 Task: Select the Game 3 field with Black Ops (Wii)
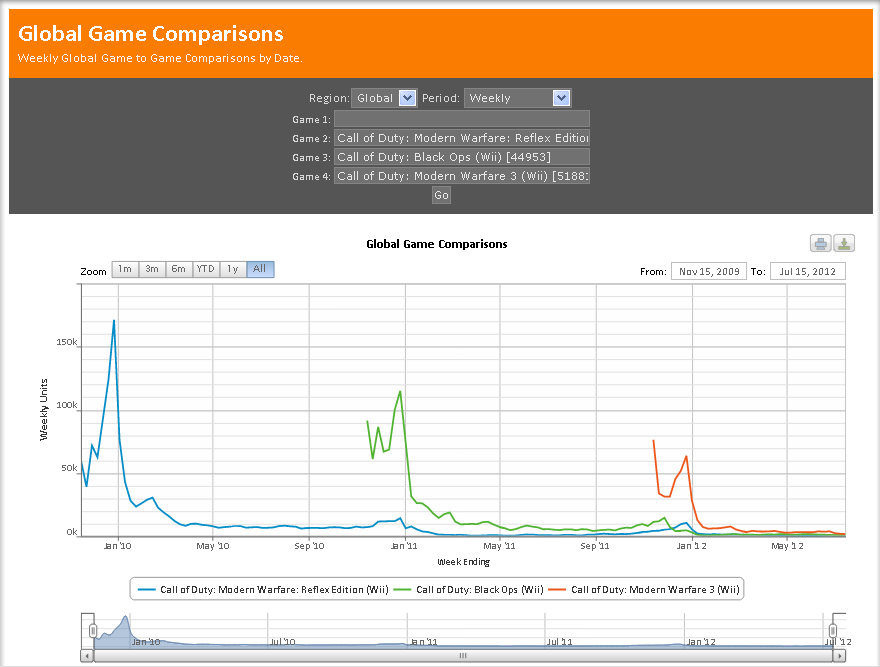[x=462, y=157]
